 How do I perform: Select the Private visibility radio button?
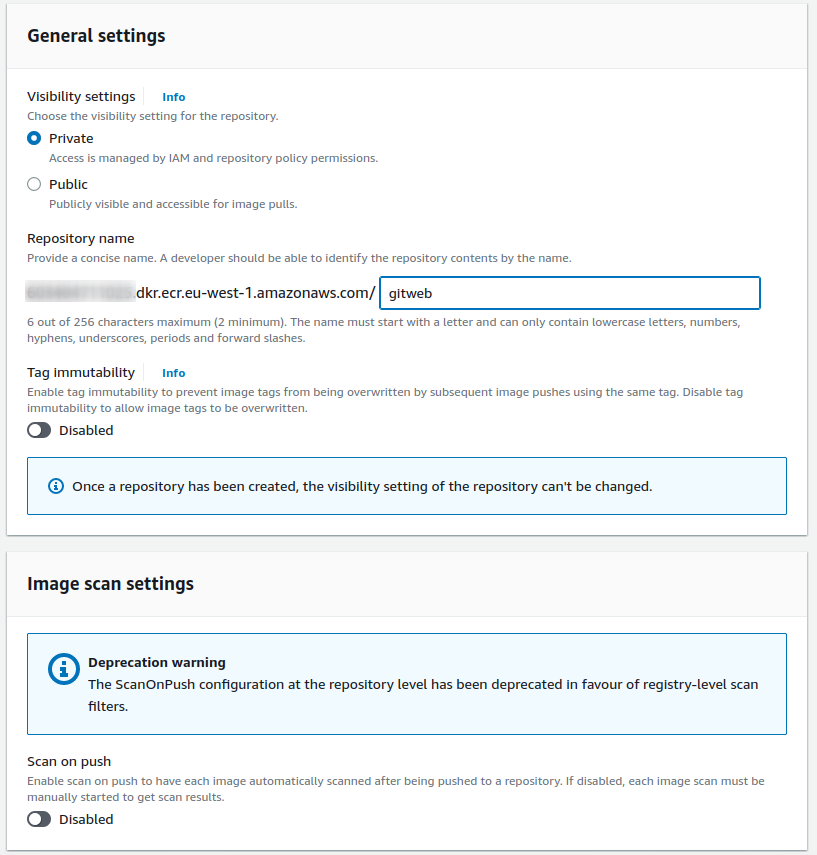(x=34, y=139)
